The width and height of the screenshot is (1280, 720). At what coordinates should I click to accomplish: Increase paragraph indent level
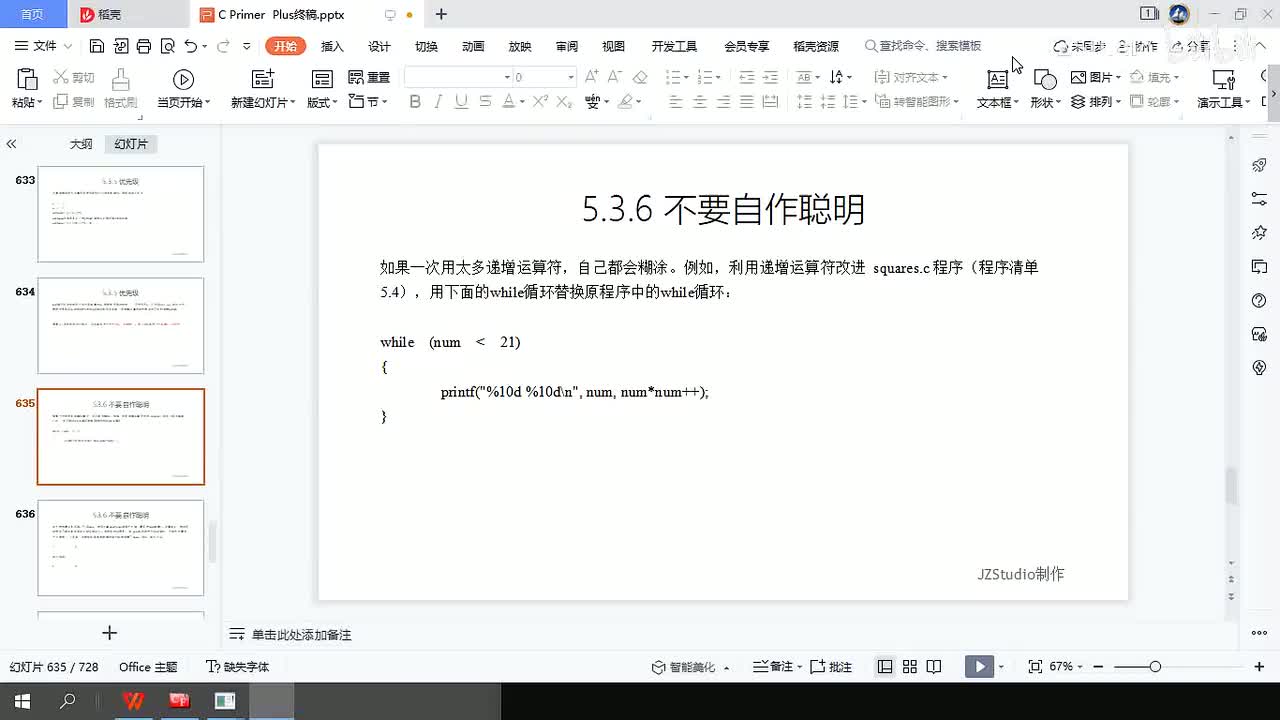coord(770,77)
